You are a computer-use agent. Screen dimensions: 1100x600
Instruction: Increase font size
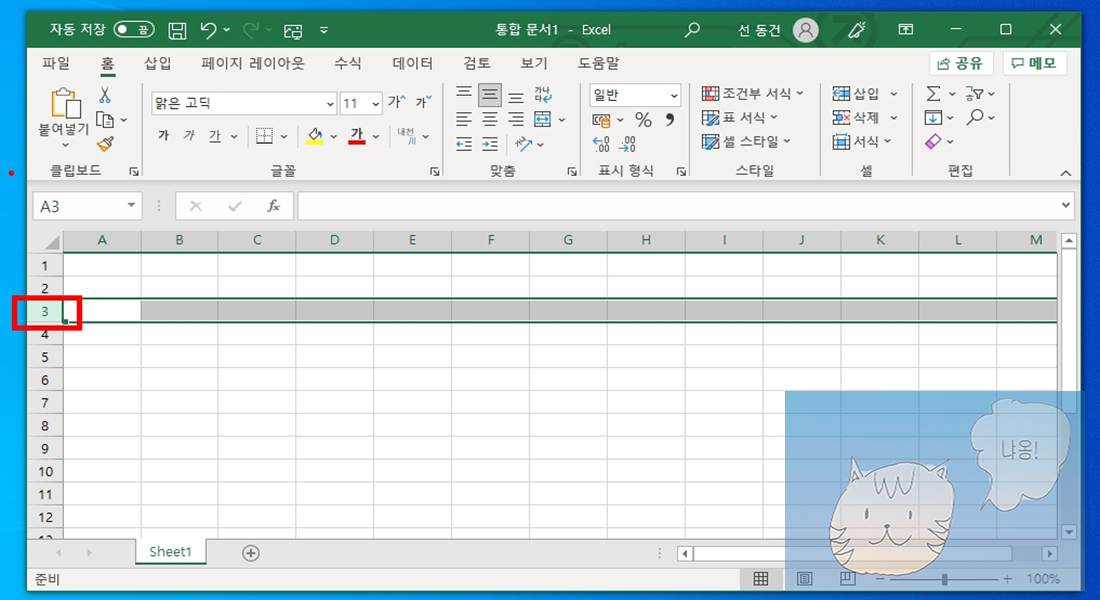click(x=396, y=102)
